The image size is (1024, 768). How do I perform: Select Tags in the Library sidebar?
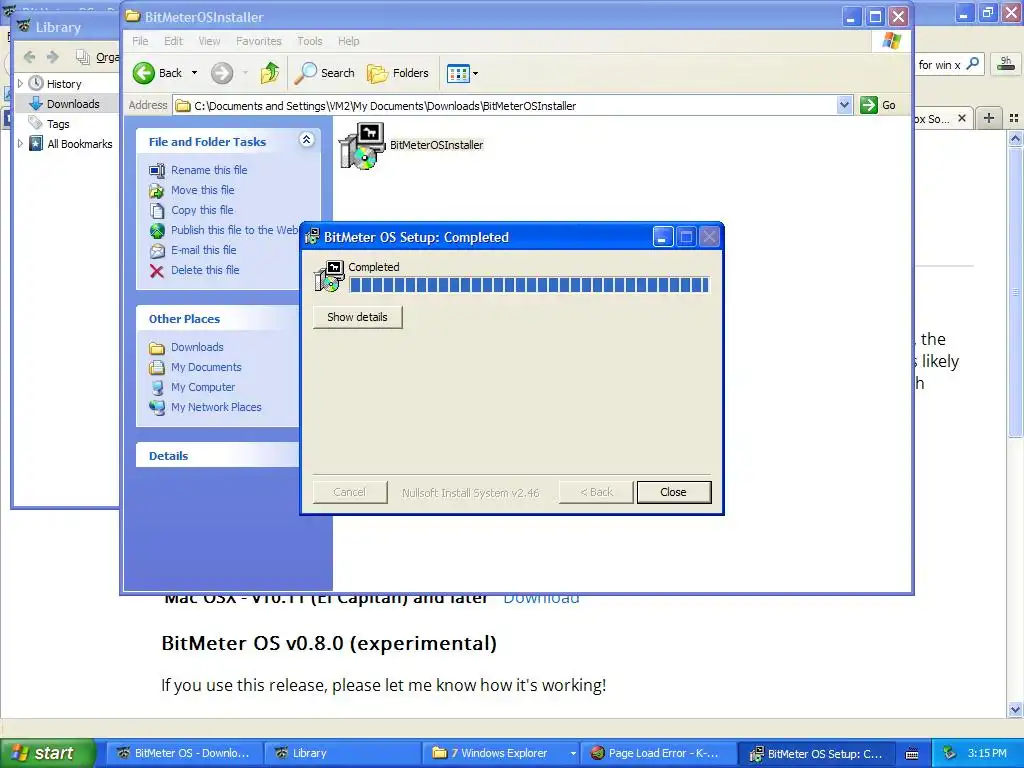(57, 124)
